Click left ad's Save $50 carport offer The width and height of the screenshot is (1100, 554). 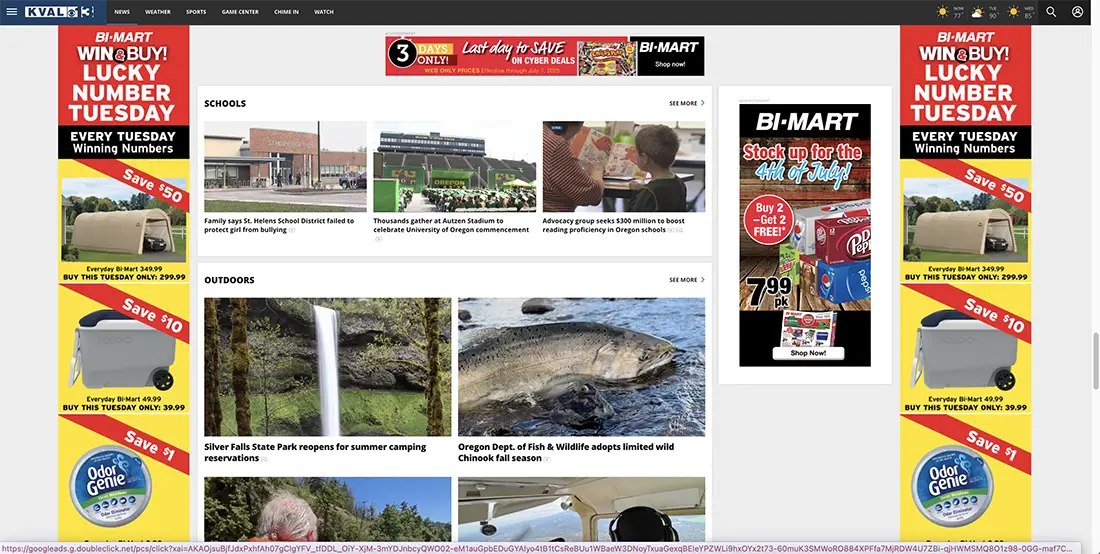tap(123, 221)
